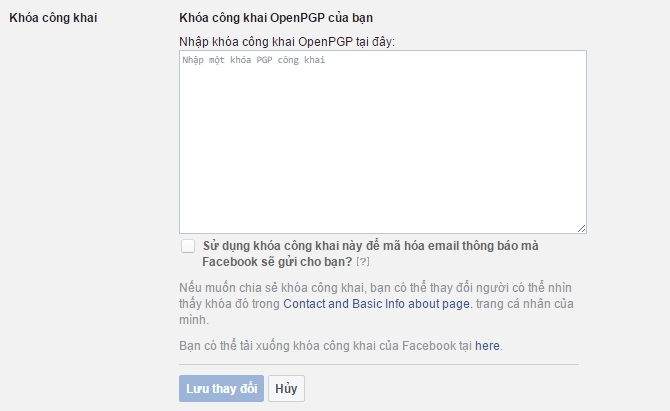Click the word 'mình.' ending the sharing paragraph

pos(194,320)
